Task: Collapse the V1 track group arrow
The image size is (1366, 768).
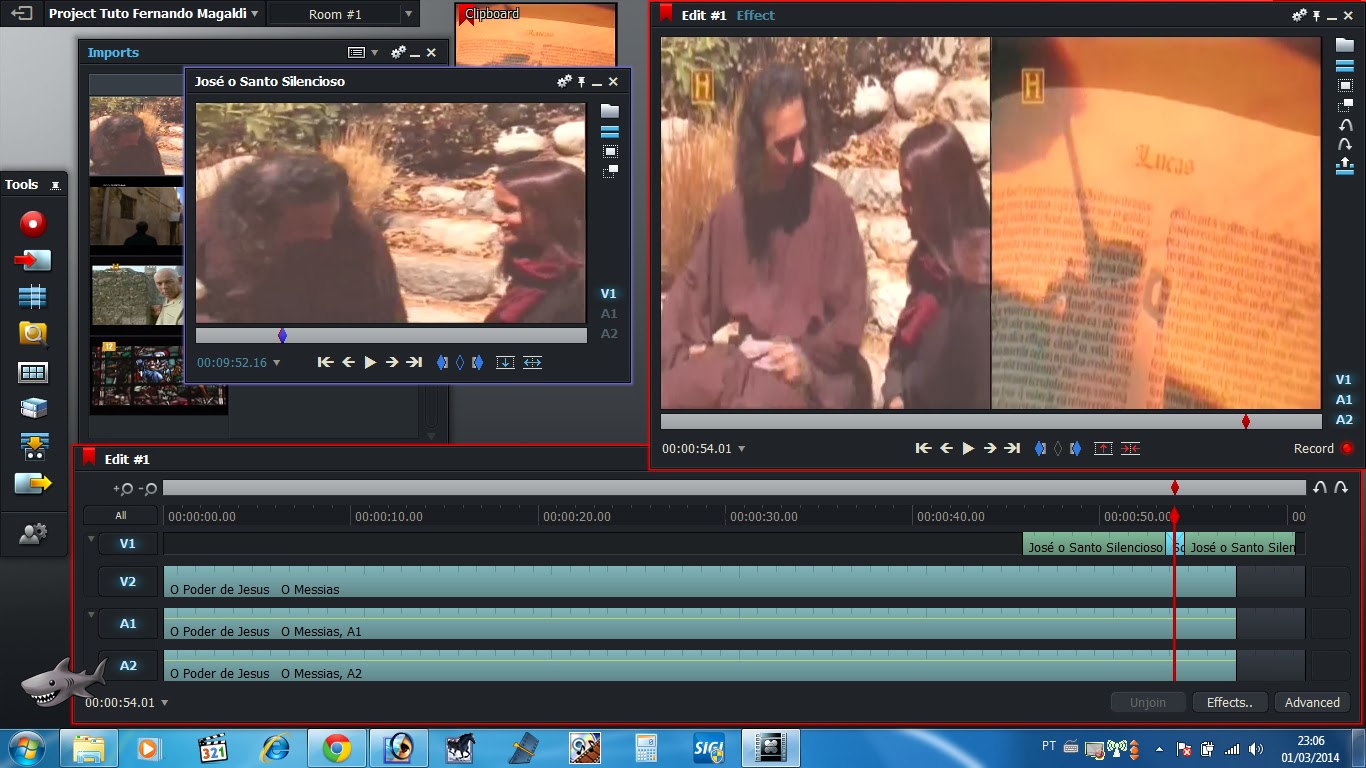Action: point(91,539)
